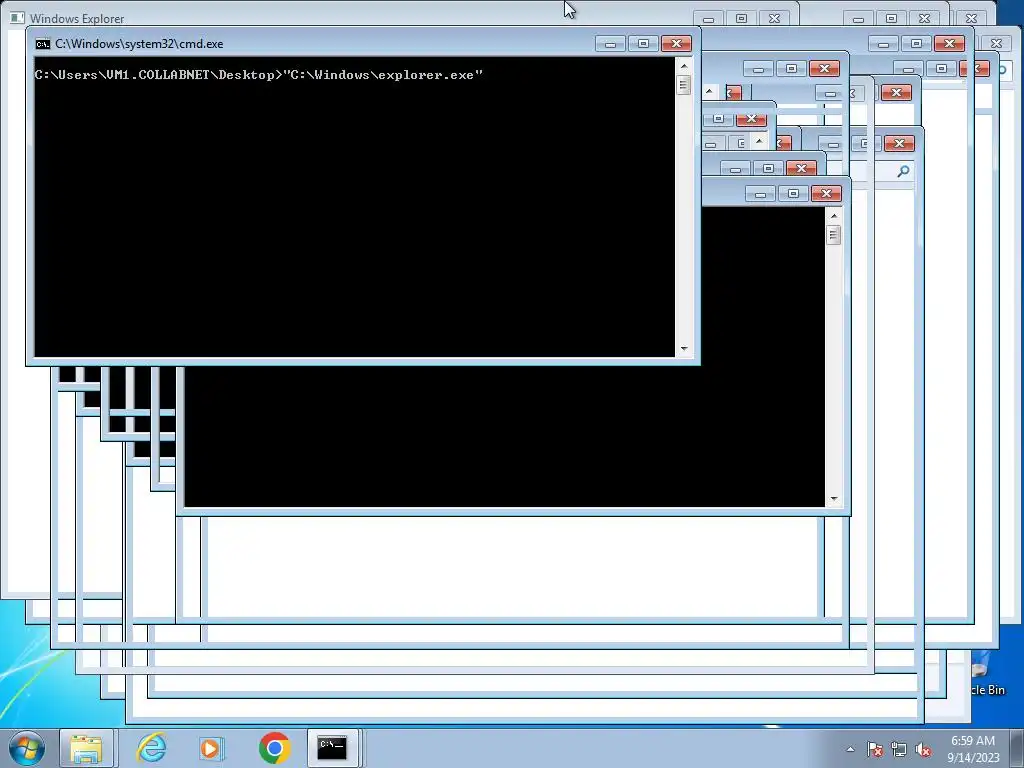Click the search magnifier in Explorer window behind
1024x768 pixels.
(903, 171)
